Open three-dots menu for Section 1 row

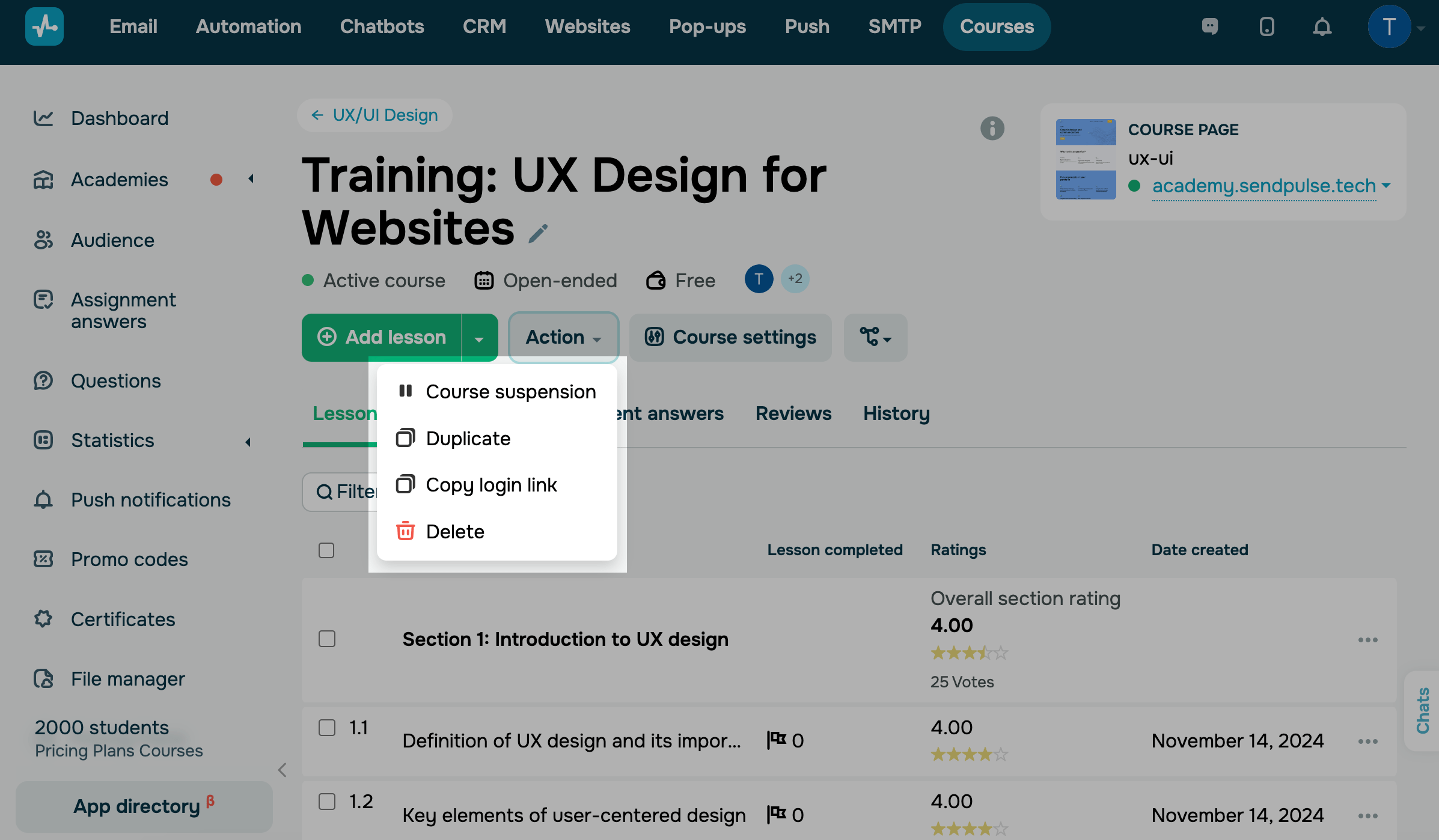(1367, 640)
